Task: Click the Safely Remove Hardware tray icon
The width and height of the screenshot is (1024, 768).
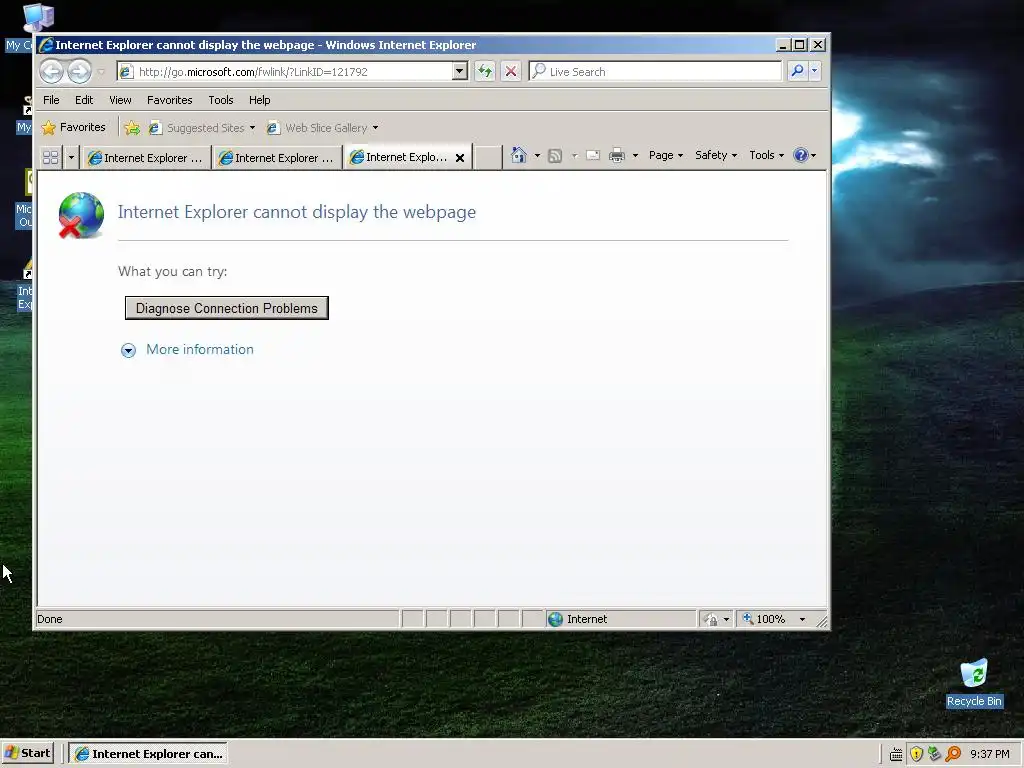Action: coord(935,754)
